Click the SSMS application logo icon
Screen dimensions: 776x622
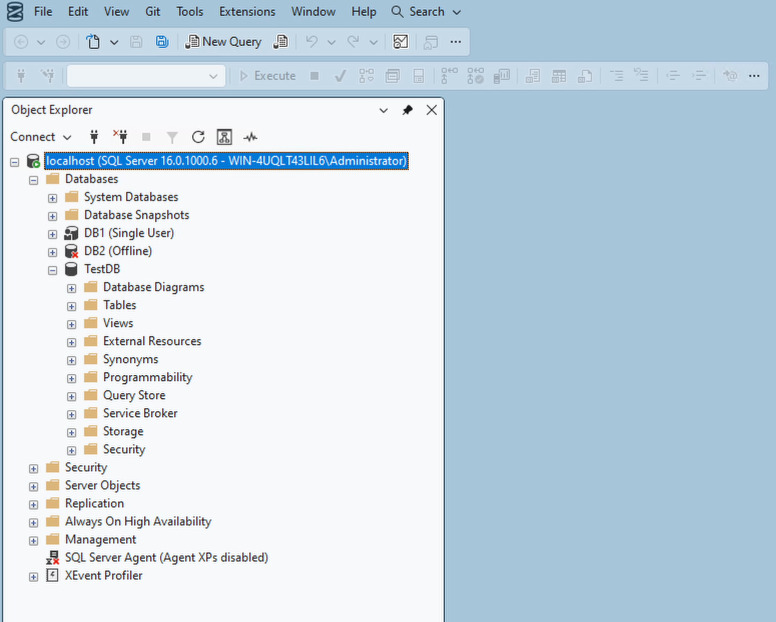coord(15,12)
